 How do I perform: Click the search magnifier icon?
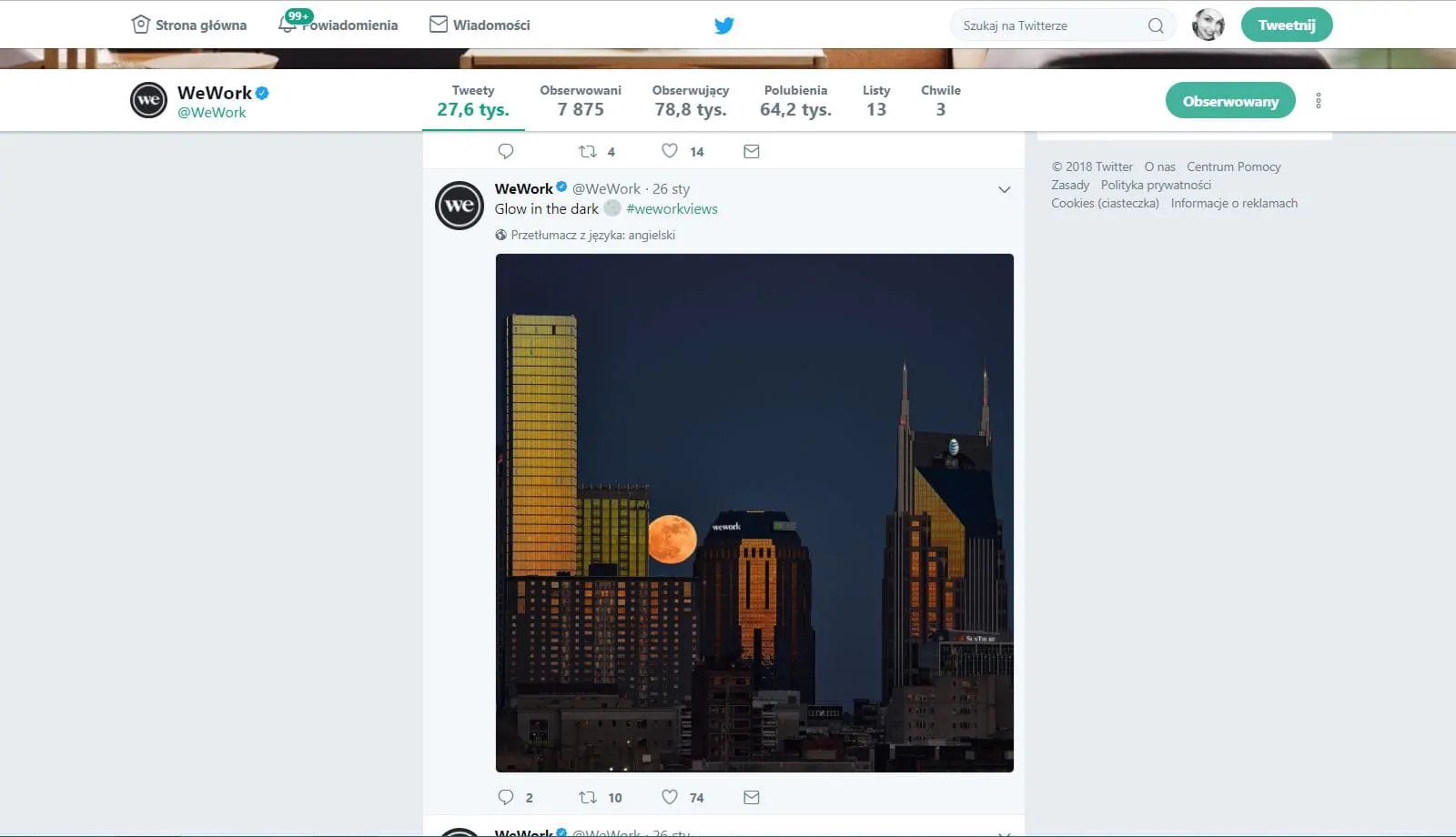click(x=1156, y=25)
